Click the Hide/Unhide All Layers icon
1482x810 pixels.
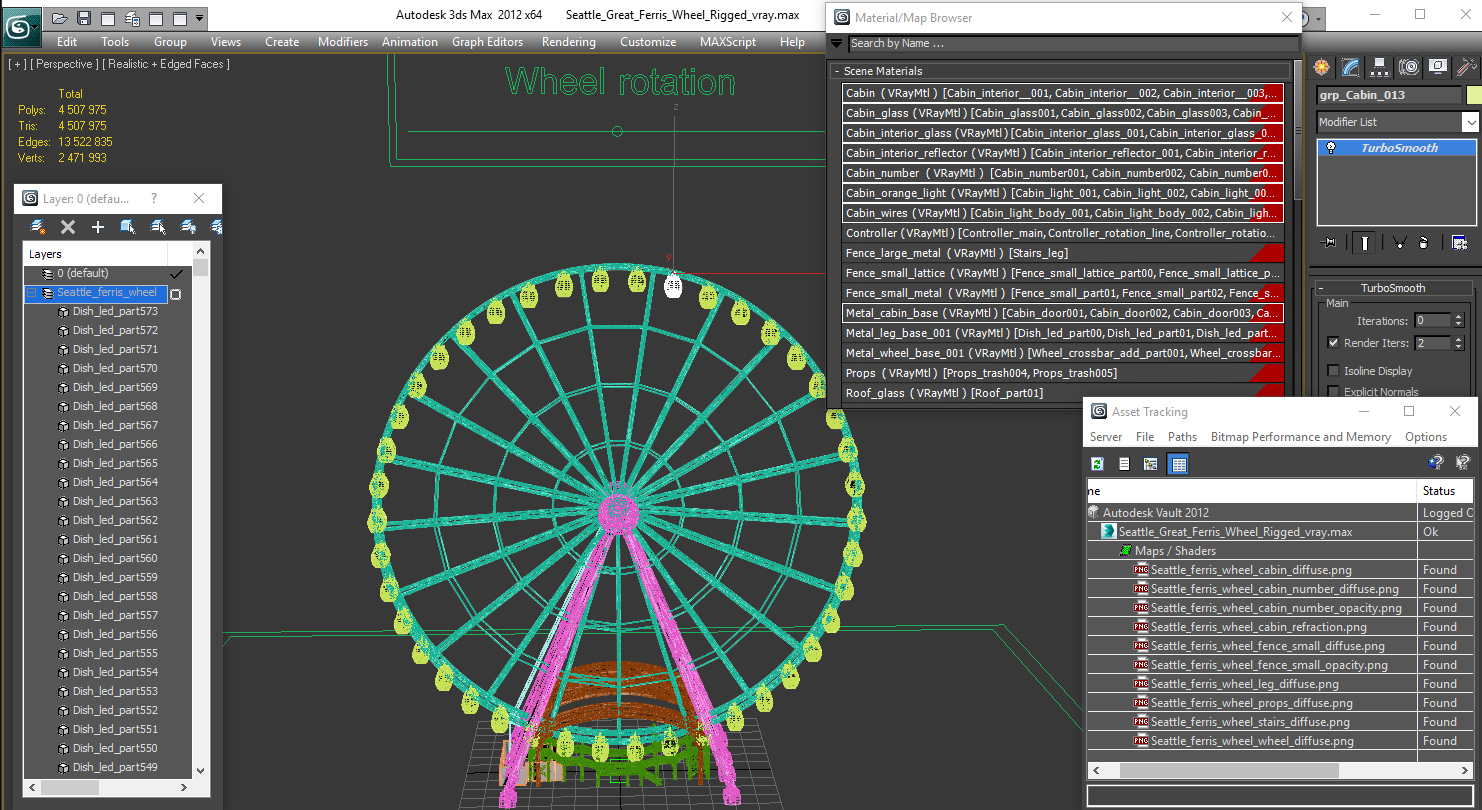188,227
